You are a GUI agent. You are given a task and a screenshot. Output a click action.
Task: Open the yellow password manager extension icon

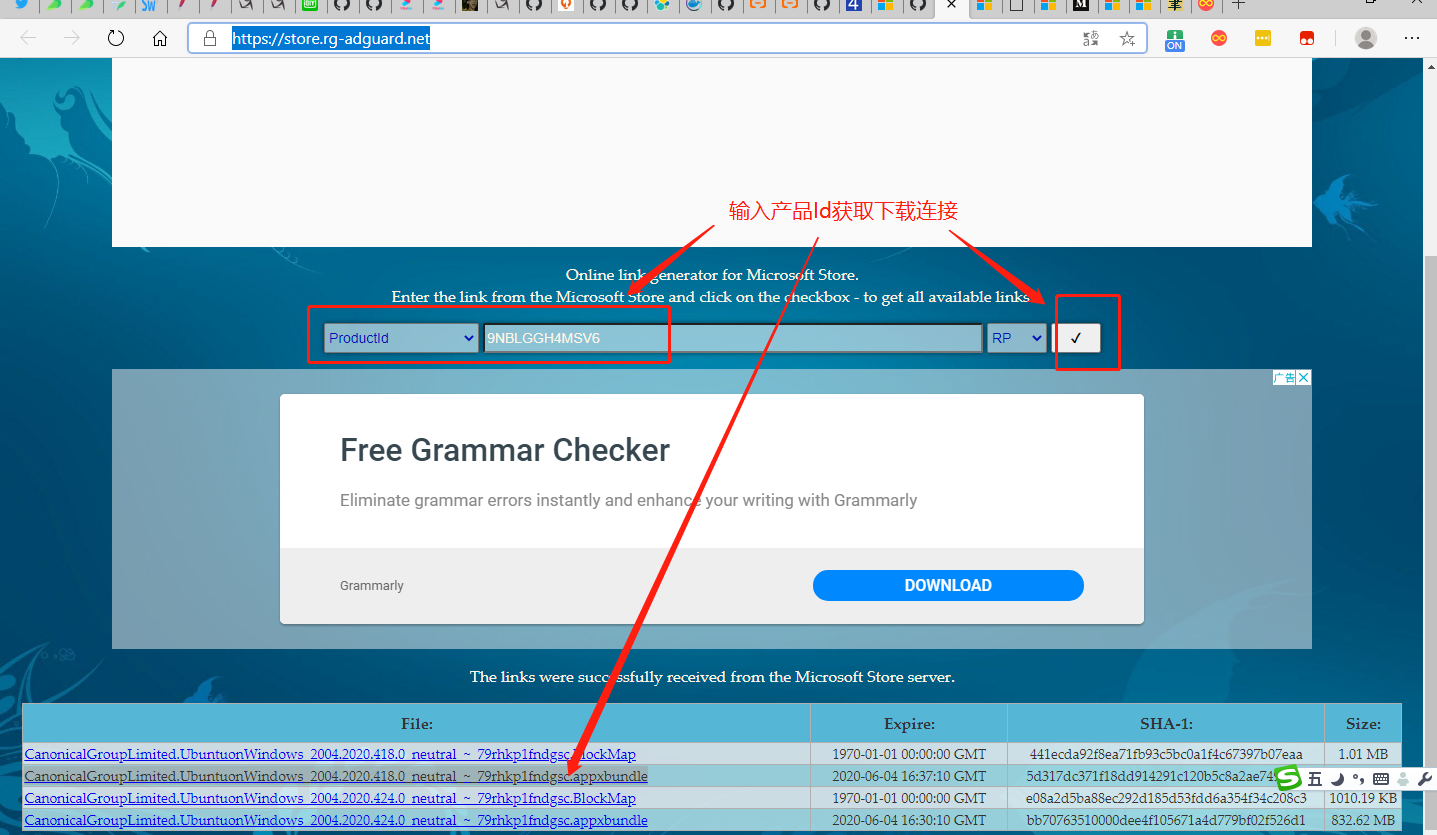click(x=1263, y=38)
